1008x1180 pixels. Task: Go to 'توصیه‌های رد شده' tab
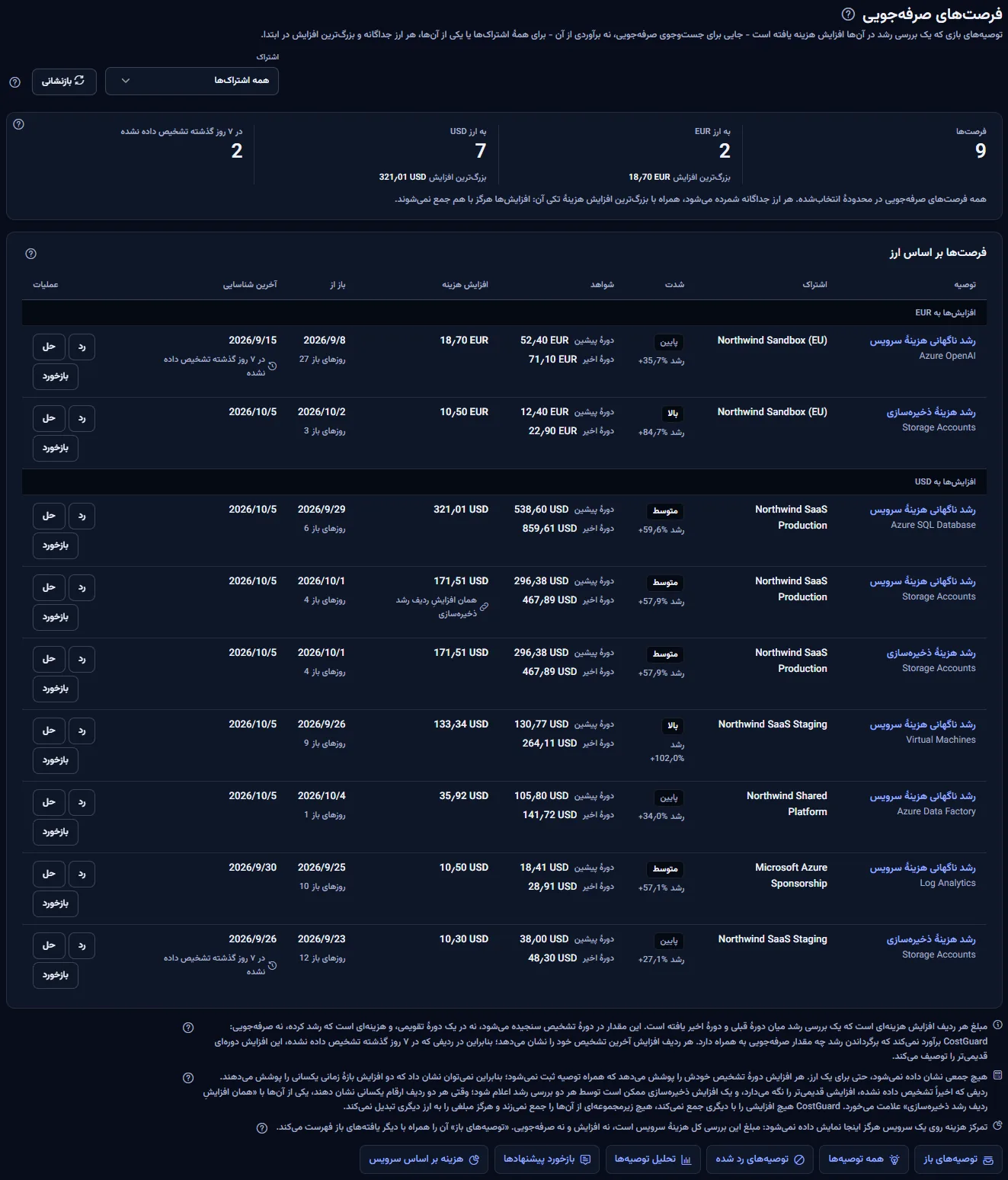click(760, 1159)
